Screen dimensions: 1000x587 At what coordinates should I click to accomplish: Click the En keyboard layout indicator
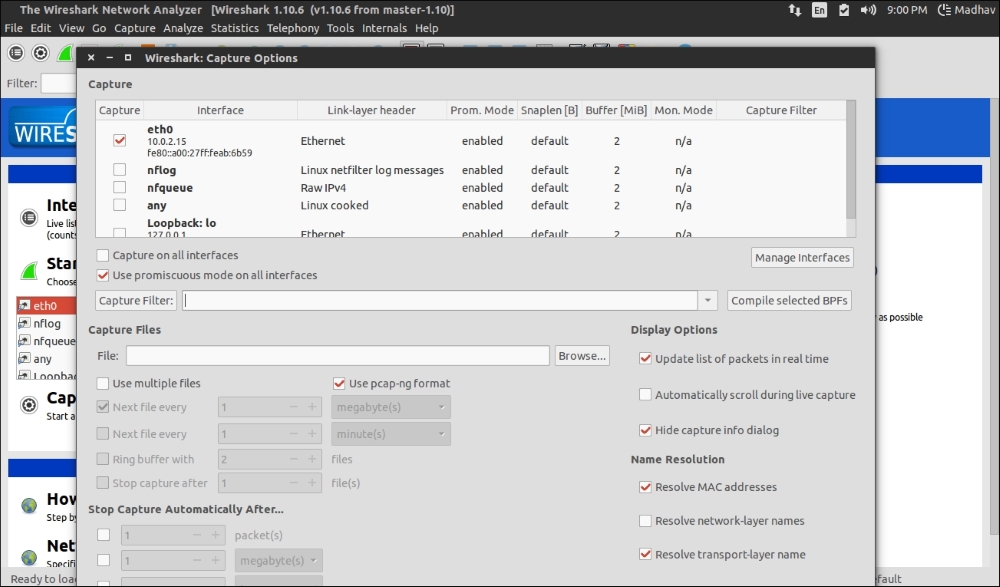[x=819, y=10]
